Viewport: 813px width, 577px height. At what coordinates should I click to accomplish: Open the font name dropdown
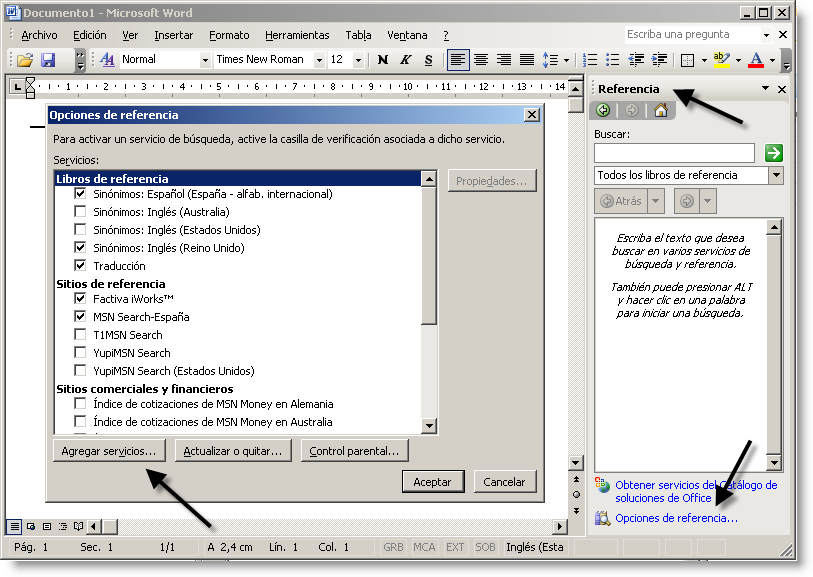pos(318,60)
